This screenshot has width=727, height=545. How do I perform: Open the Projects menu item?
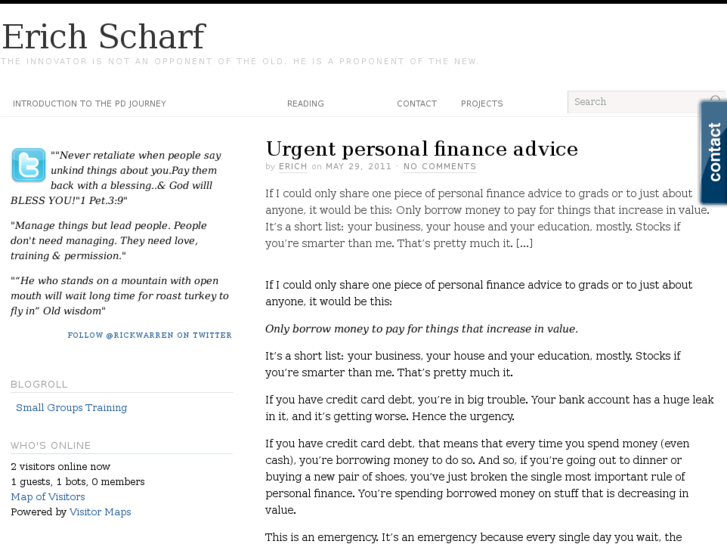click(482, 103)
